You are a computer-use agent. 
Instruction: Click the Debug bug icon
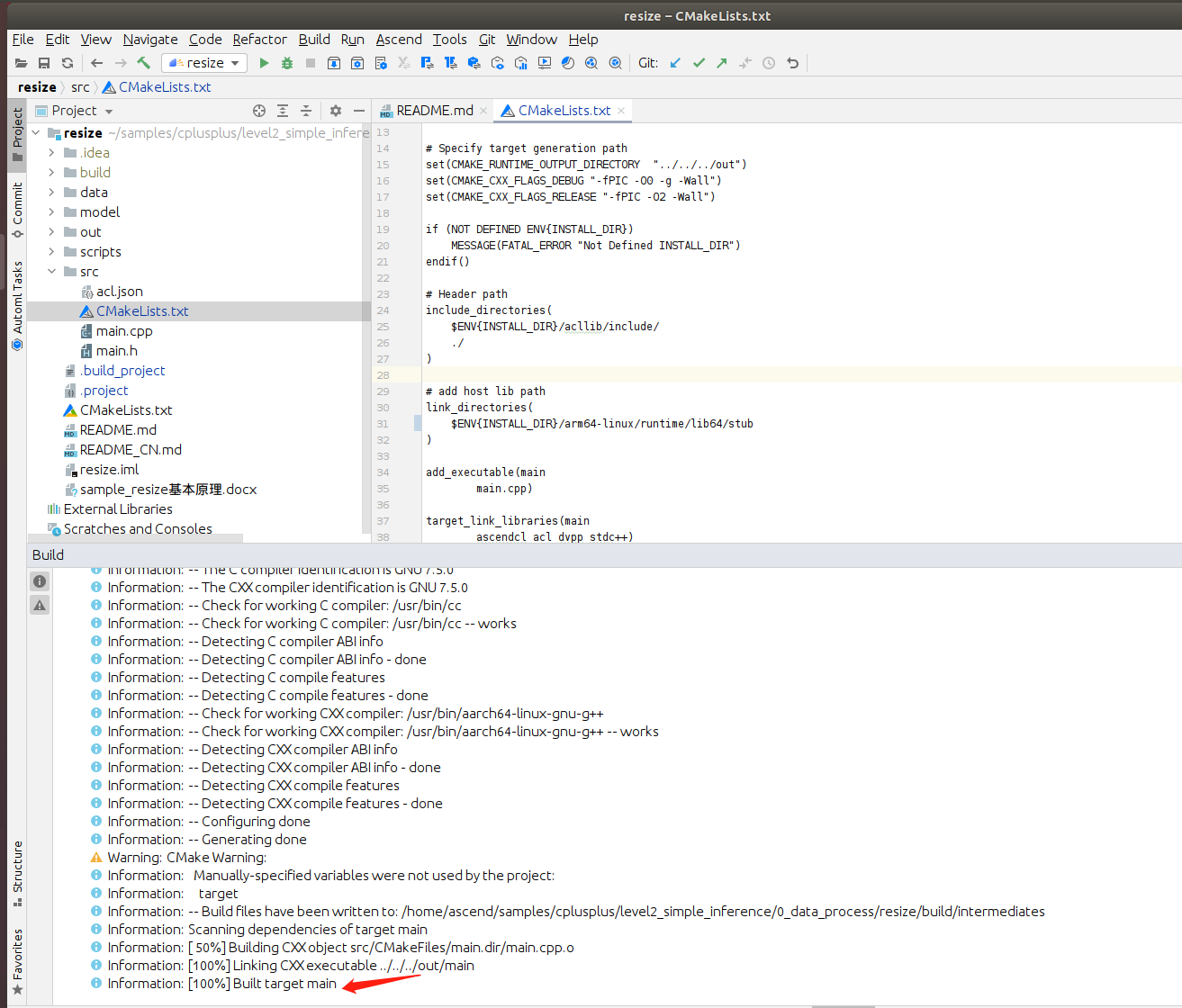click(x=287, y=63)
